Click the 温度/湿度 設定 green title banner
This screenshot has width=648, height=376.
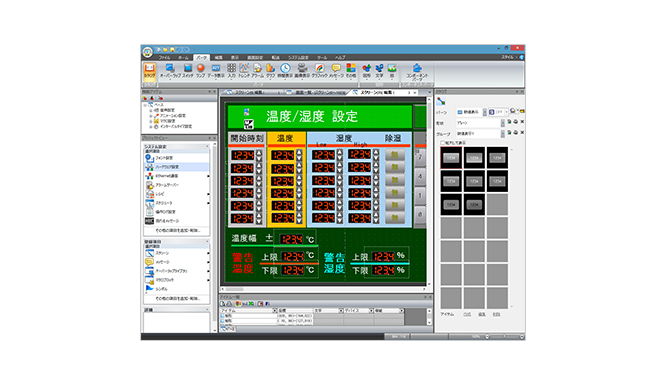pos(320,117)
